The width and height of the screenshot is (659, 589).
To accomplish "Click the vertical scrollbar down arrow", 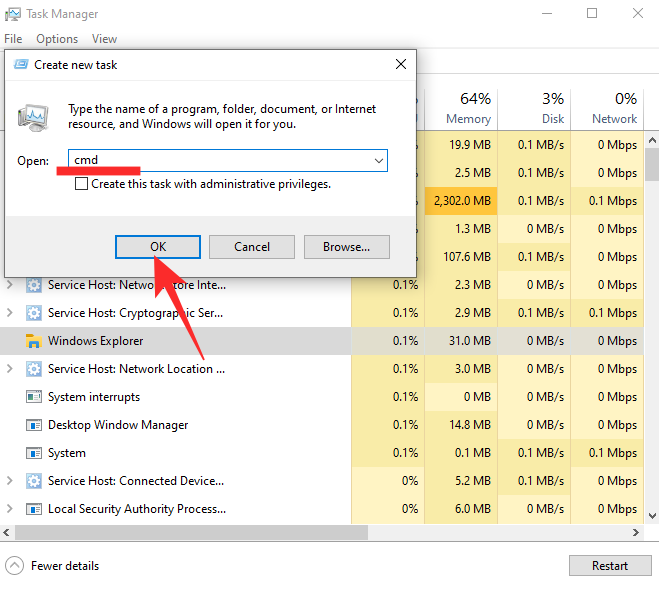I will pos(652,515).
